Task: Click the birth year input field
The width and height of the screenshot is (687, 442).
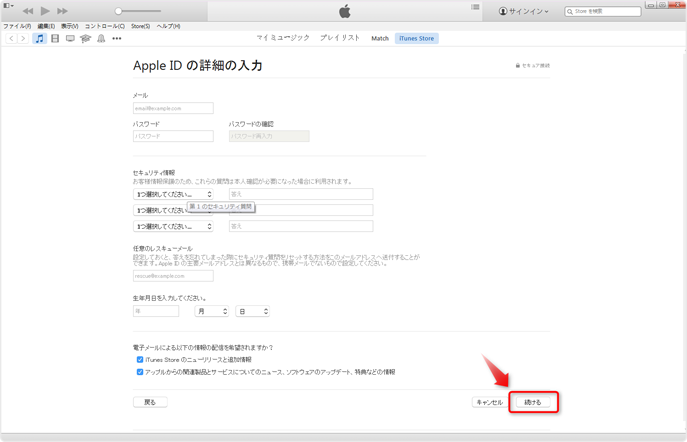Action: click(156, 311)
